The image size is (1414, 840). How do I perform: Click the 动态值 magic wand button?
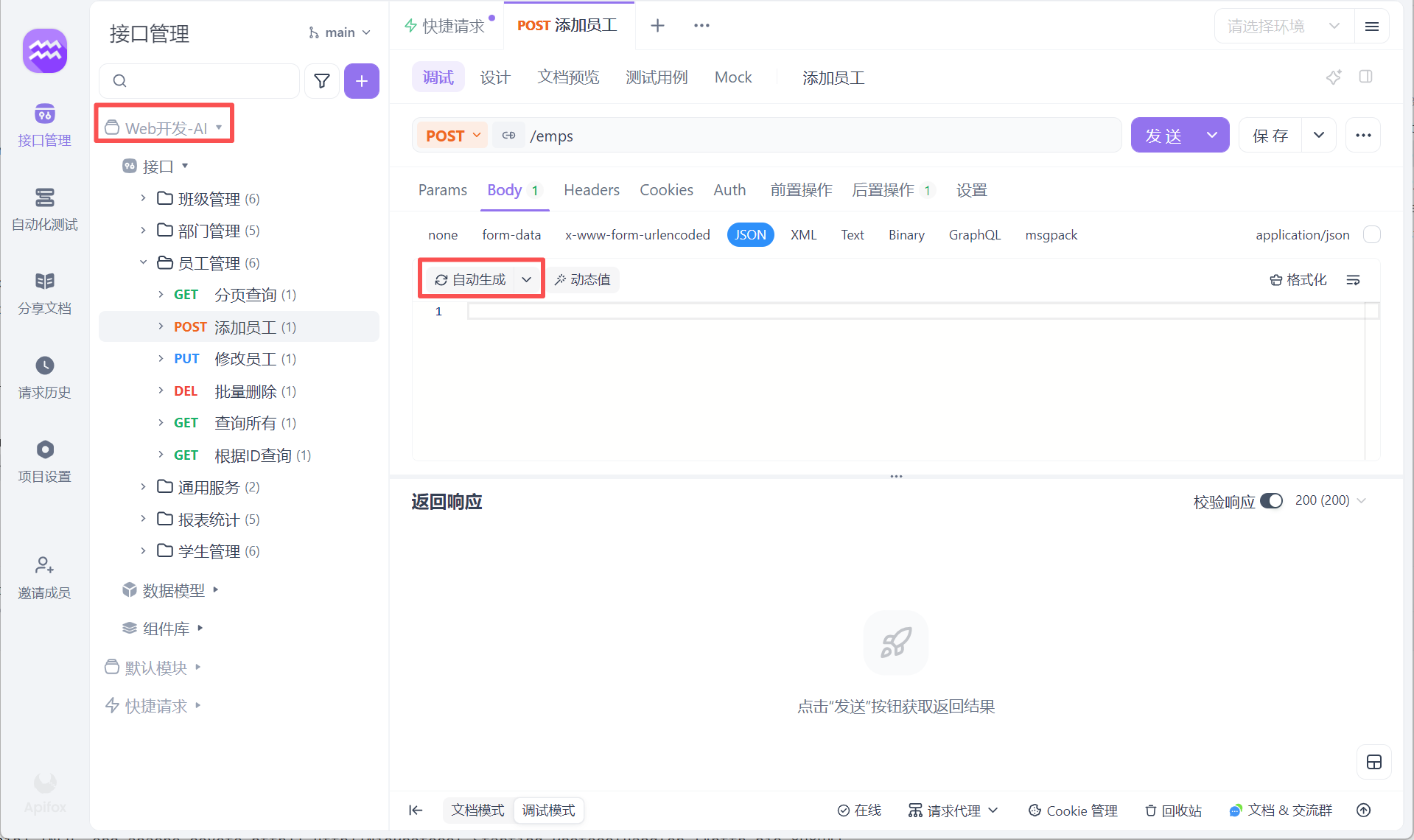(583, 280)
